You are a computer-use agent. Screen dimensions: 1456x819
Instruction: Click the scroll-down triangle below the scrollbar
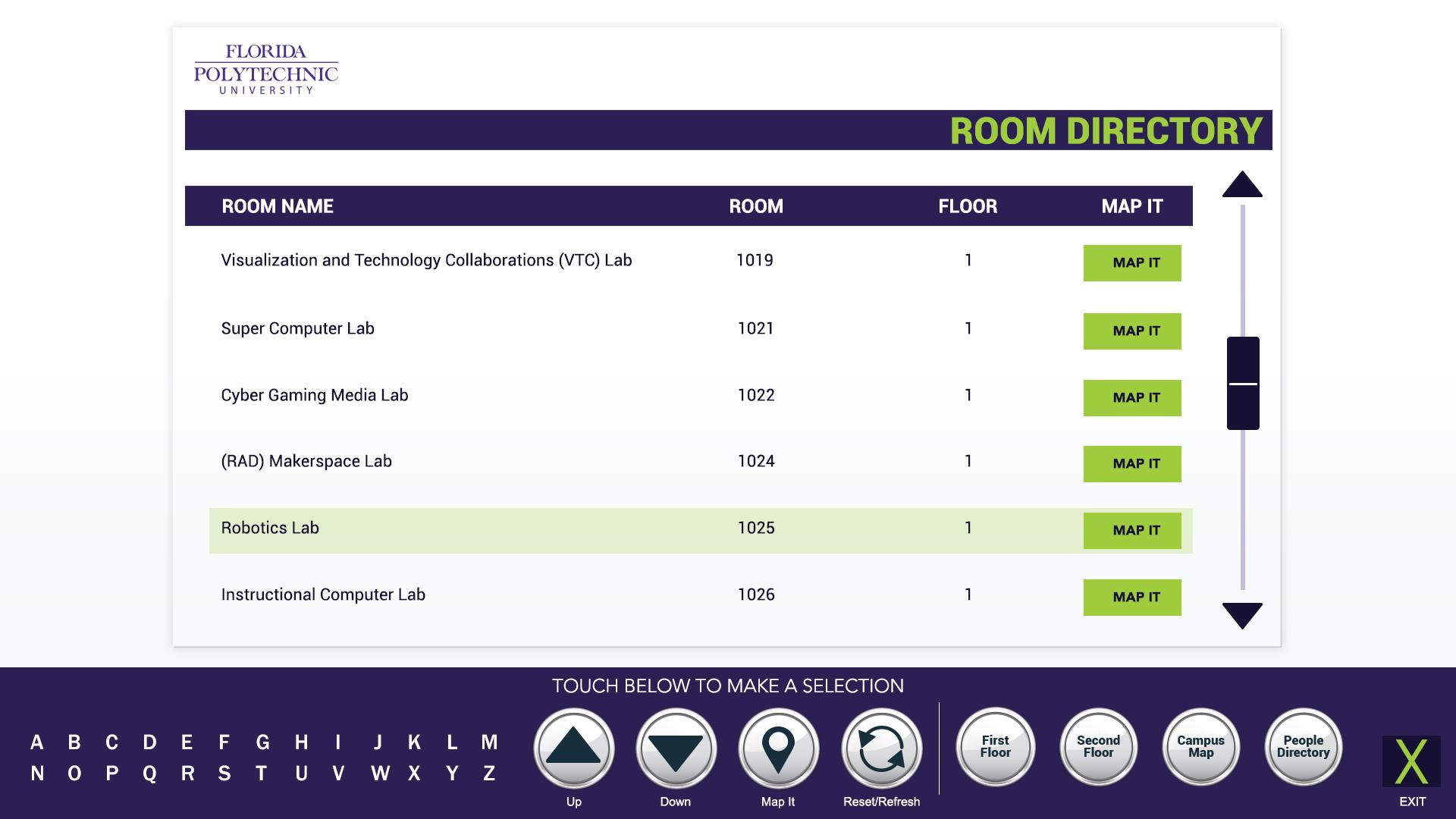click(1242, 614)
